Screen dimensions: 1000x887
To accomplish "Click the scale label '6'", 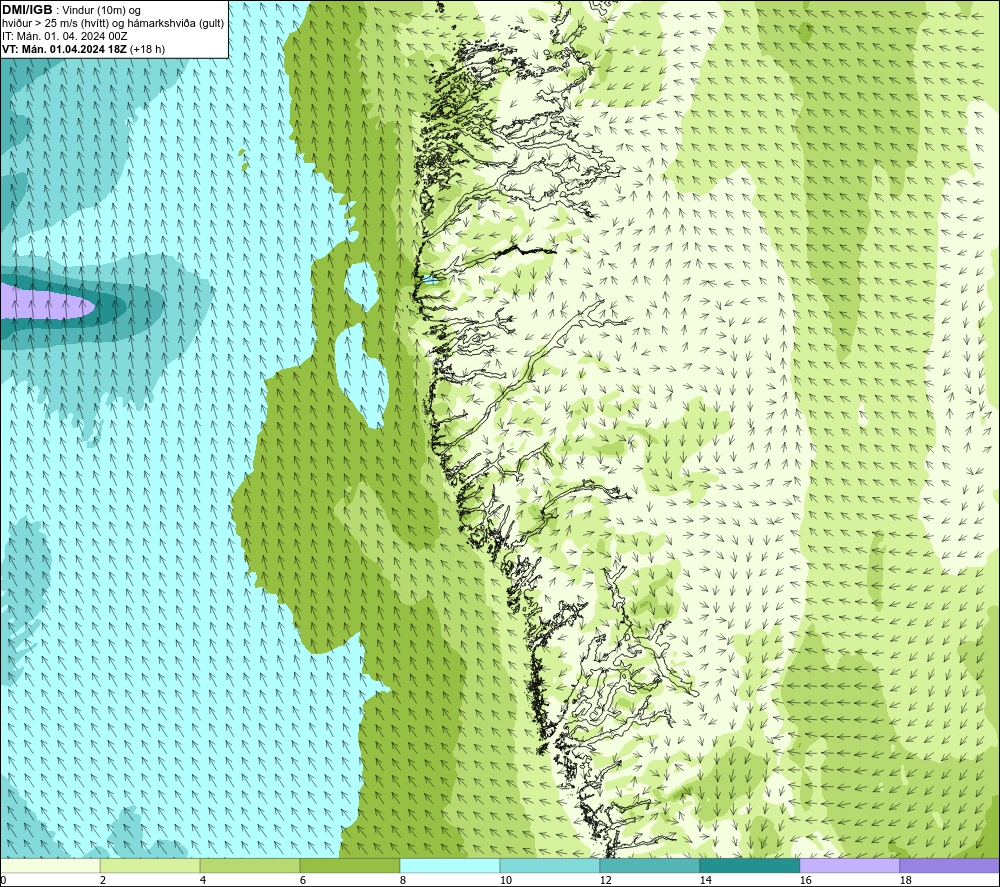I will point(302,880).
